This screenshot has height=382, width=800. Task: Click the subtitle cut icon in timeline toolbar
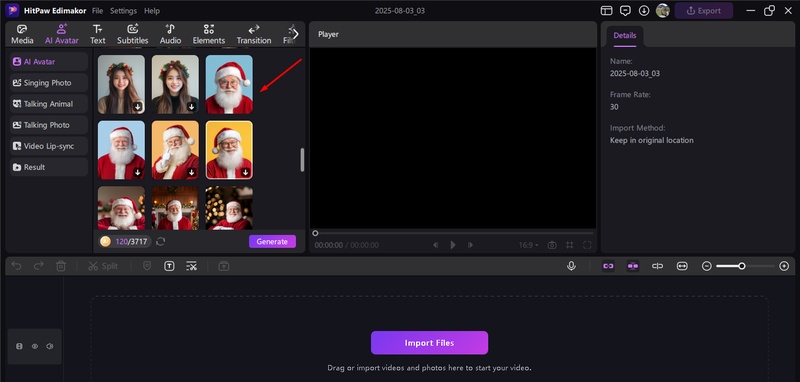[191, 266]
